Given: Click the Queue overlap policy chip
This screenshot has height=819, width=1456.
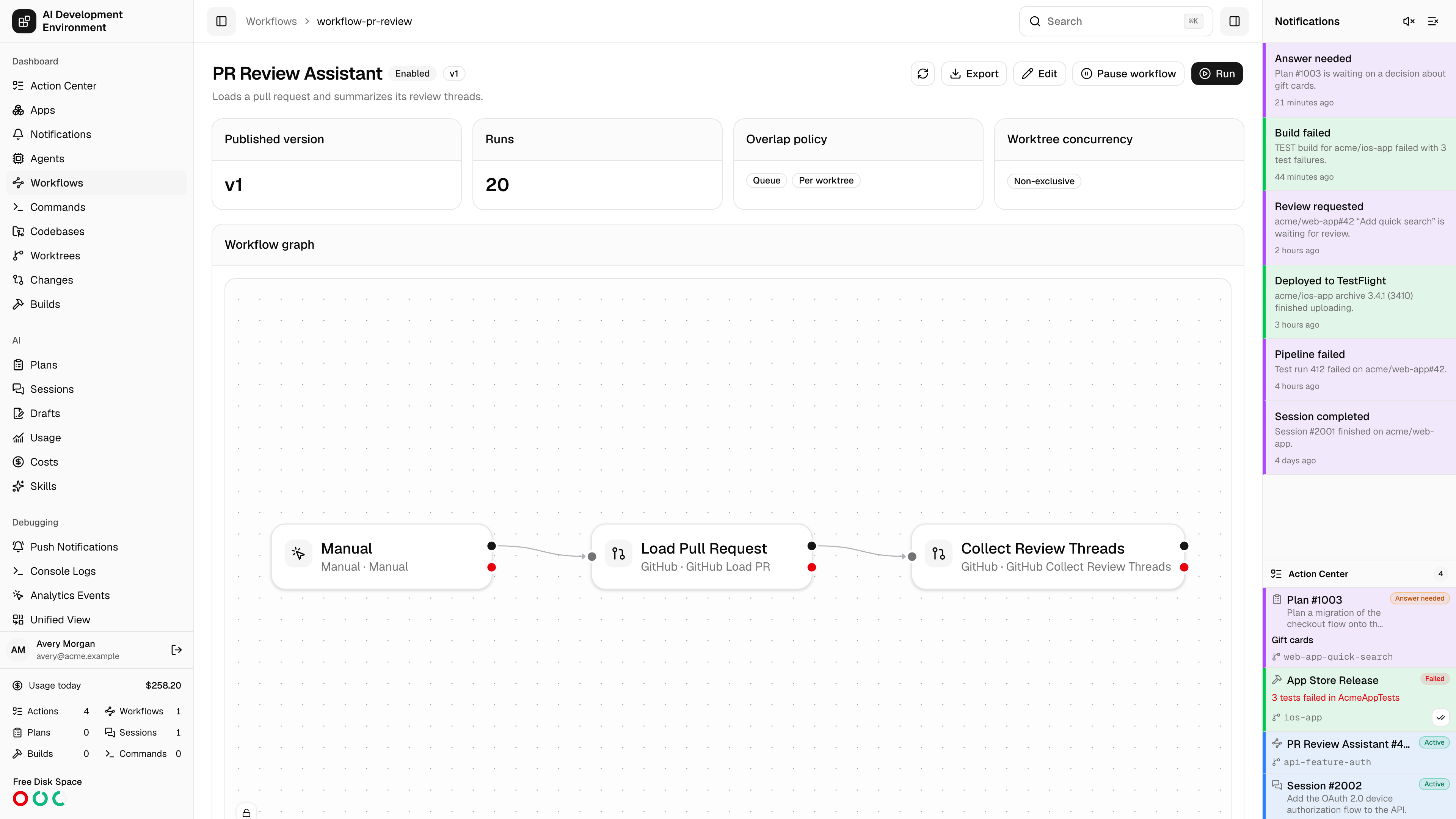Looking at the screenshot, I should pos(766,180).
